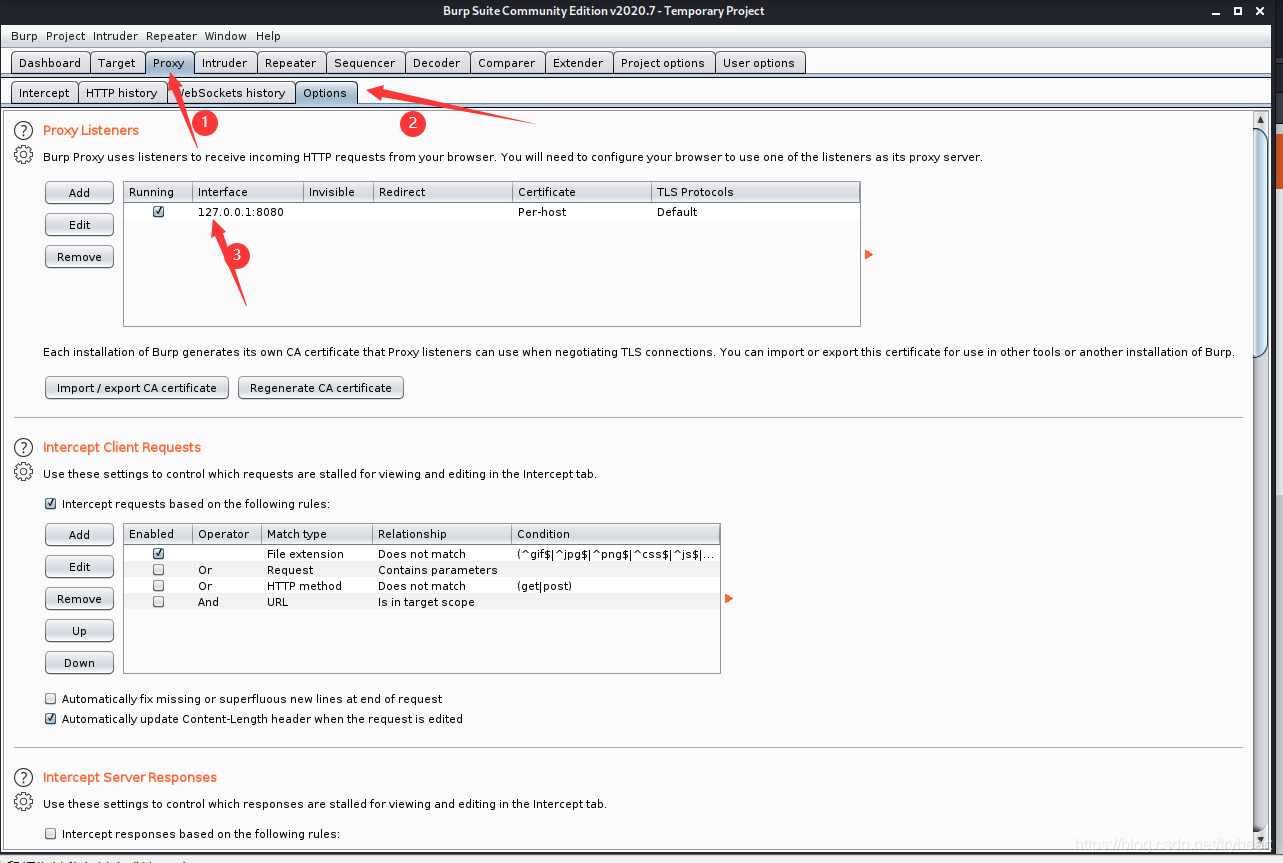Select the Contains parameters relationship cell
Screen dimensions: 1283x863
click(442, 570)
